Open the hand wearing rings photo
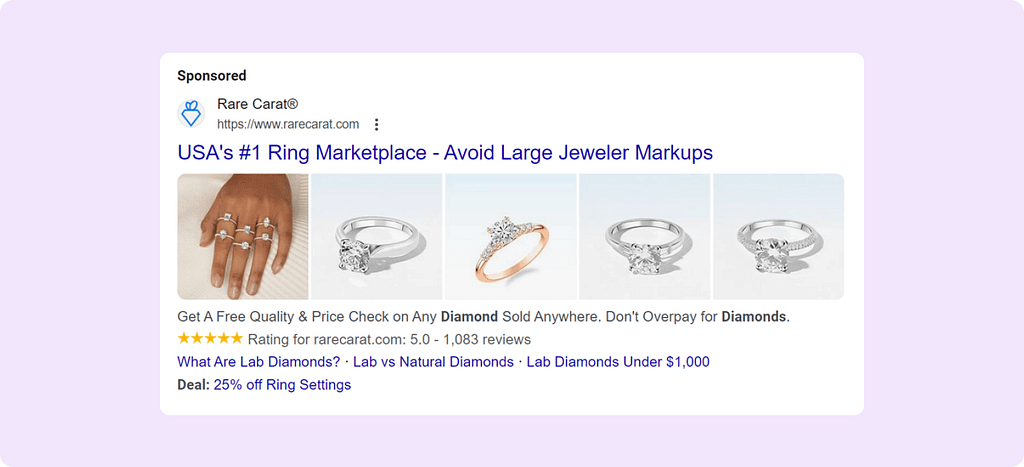The height and width of the screenshot is (467, 1024). [243, 236]
